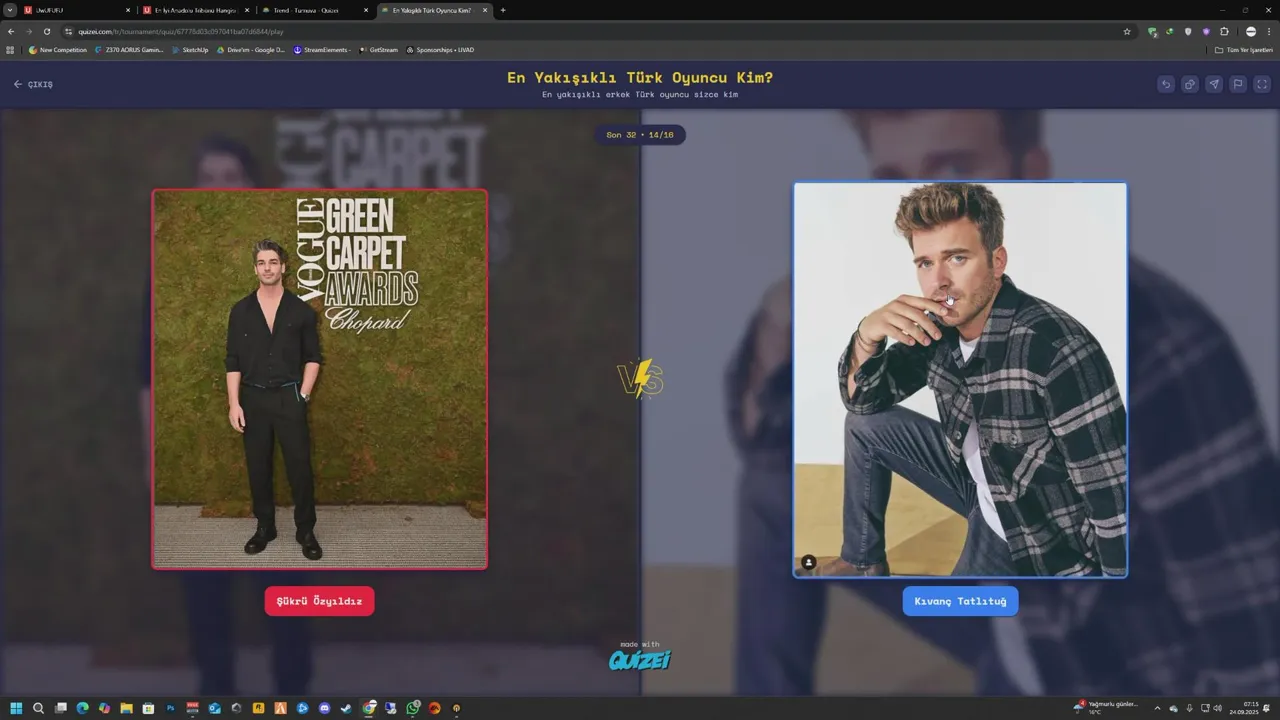The image size is (1280, 720).
Task: Close the Trend - Turnuva tab
Action: point(366,10)
